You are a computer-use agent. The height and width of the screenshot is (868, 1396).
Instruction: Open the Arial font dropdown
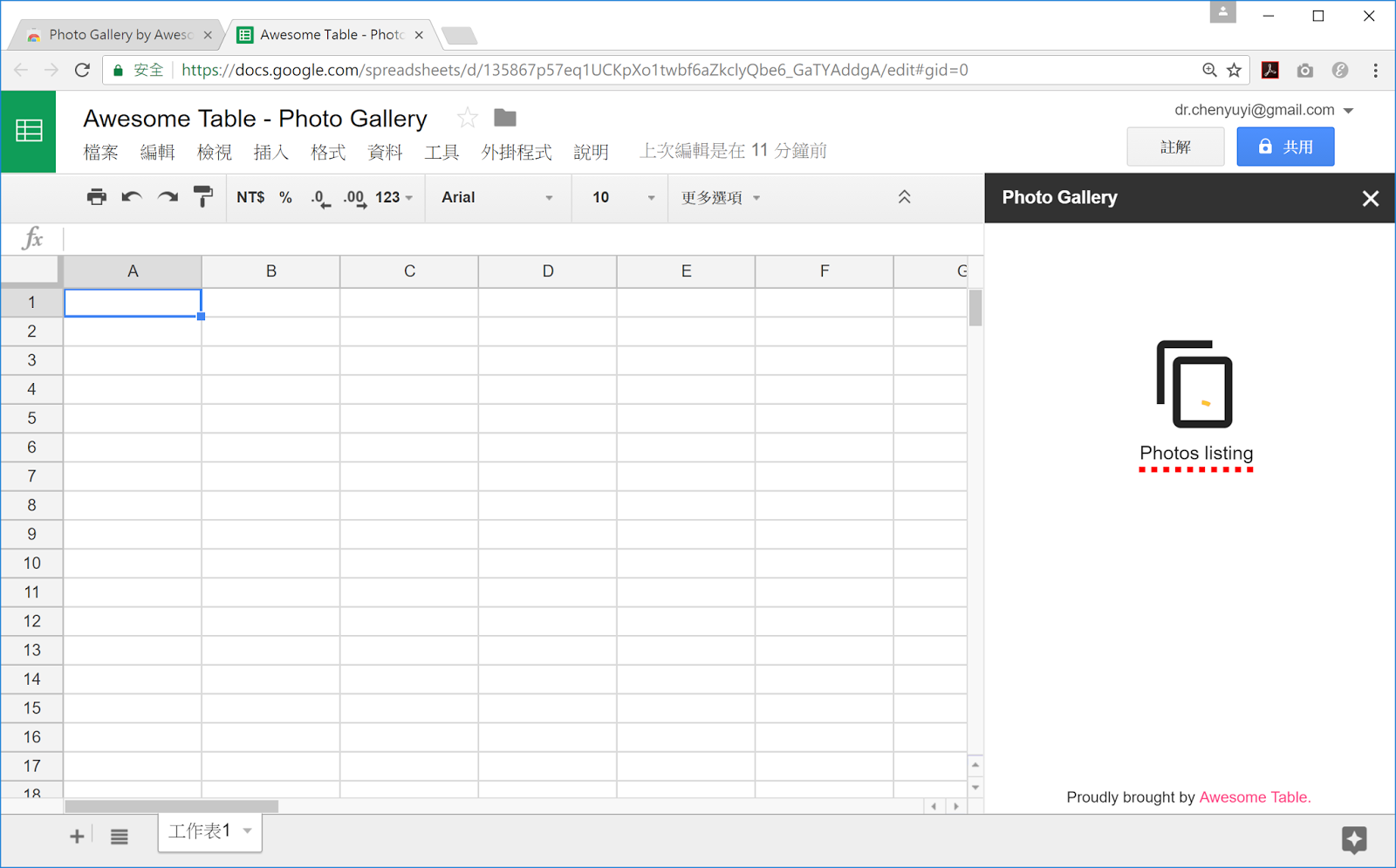click(x=497, y=197)
